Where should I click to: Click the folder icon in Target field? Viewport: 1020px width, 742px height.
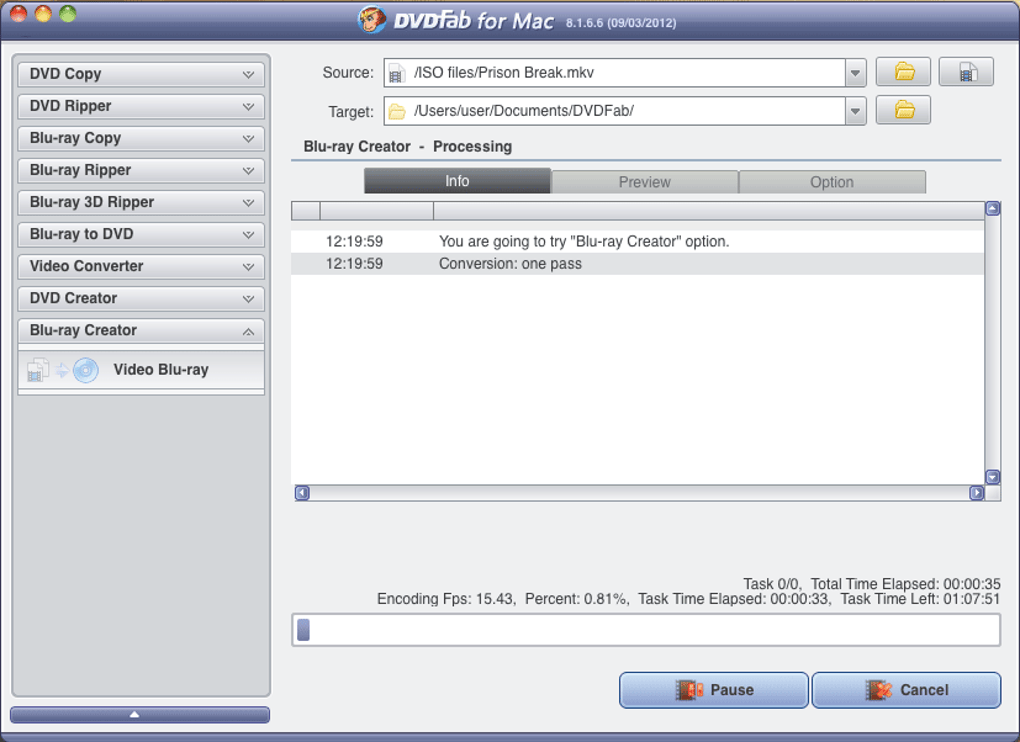(397, 112)
